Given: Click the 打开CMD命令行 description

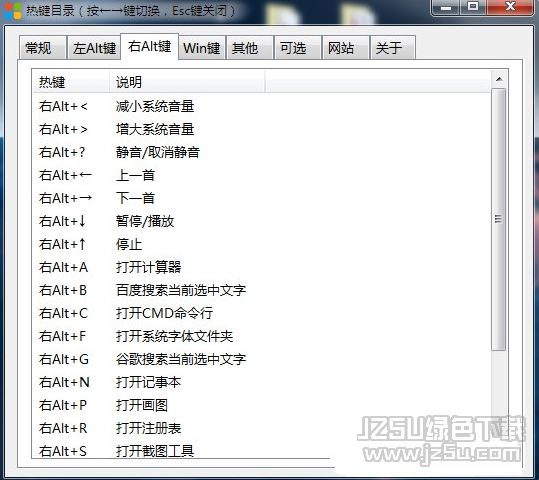Looking at the screenshot, I should 164,313.
